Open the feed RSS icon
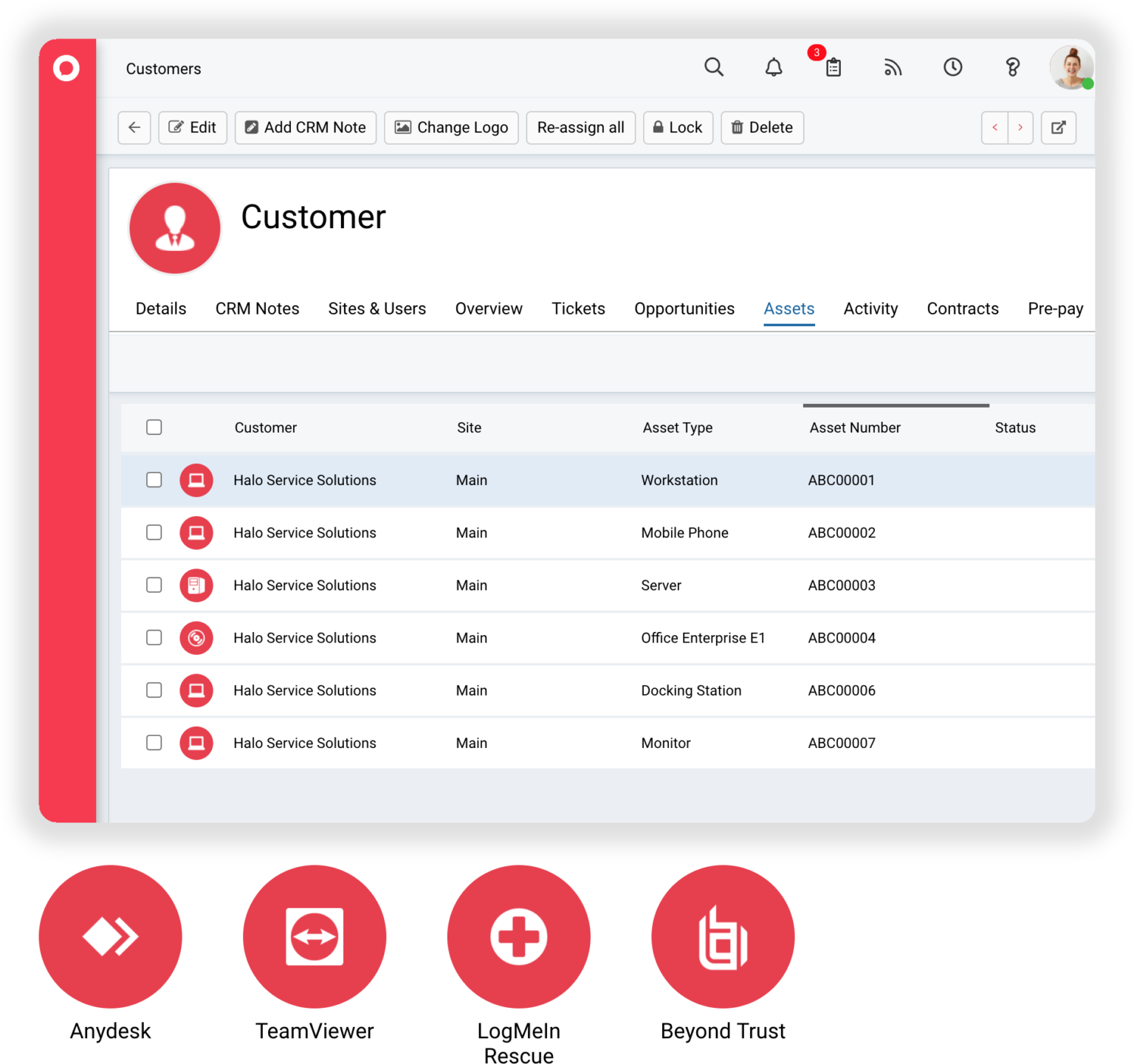The width and height of the screenshot is (1134, 1064). [x=893, y=67]
